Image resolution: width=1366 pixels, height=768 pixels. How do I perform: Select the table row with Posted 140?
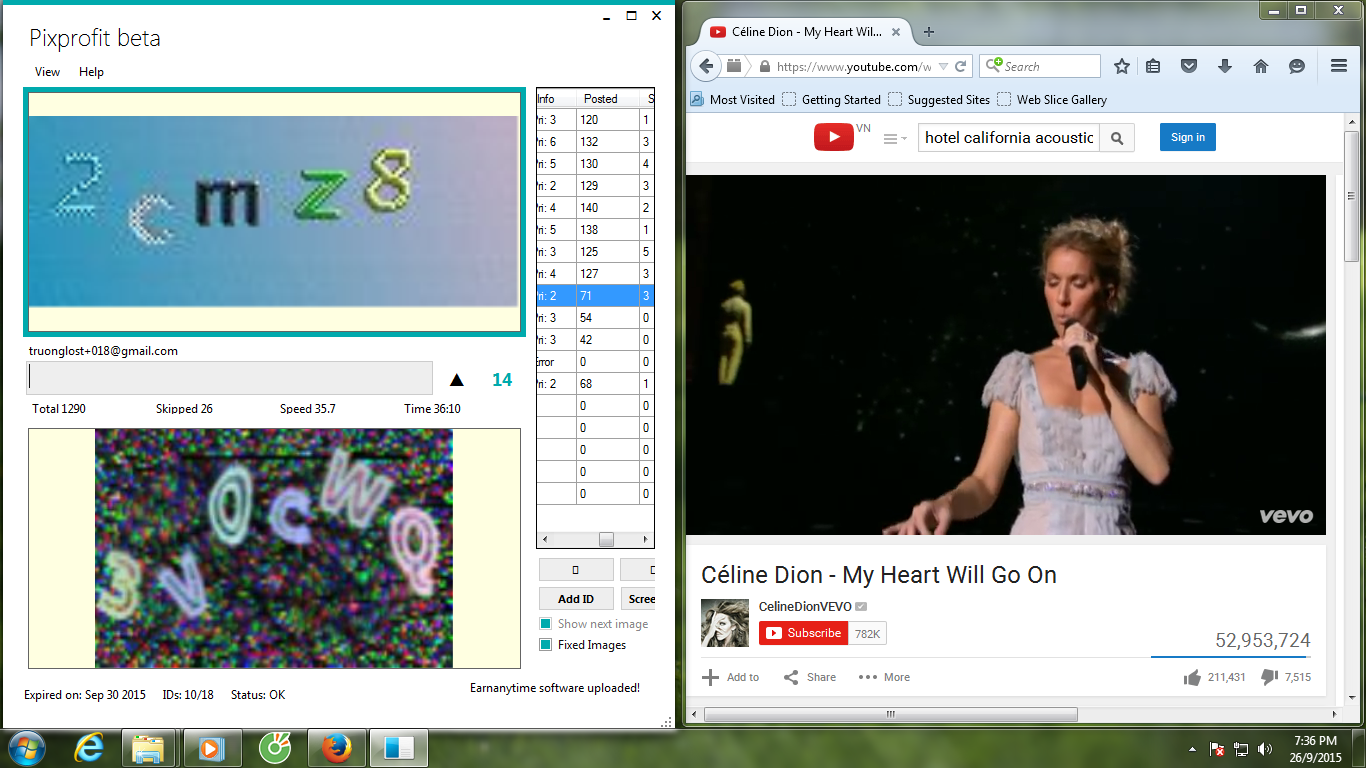pyautogui.click(x=595, y=208)
